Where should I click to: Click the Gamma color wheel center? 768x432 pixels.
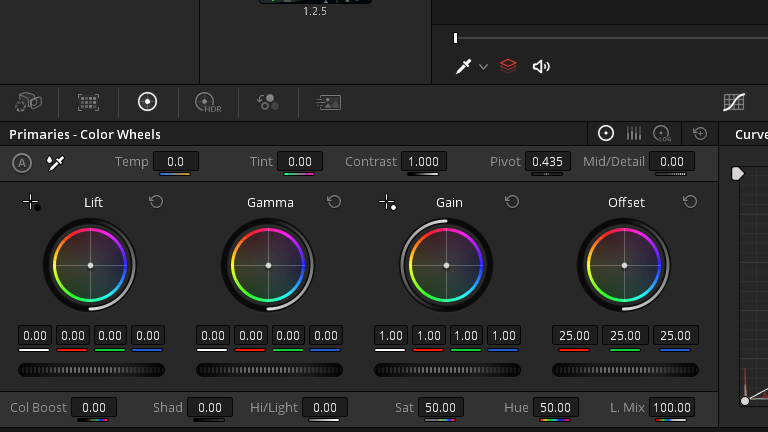268,265
